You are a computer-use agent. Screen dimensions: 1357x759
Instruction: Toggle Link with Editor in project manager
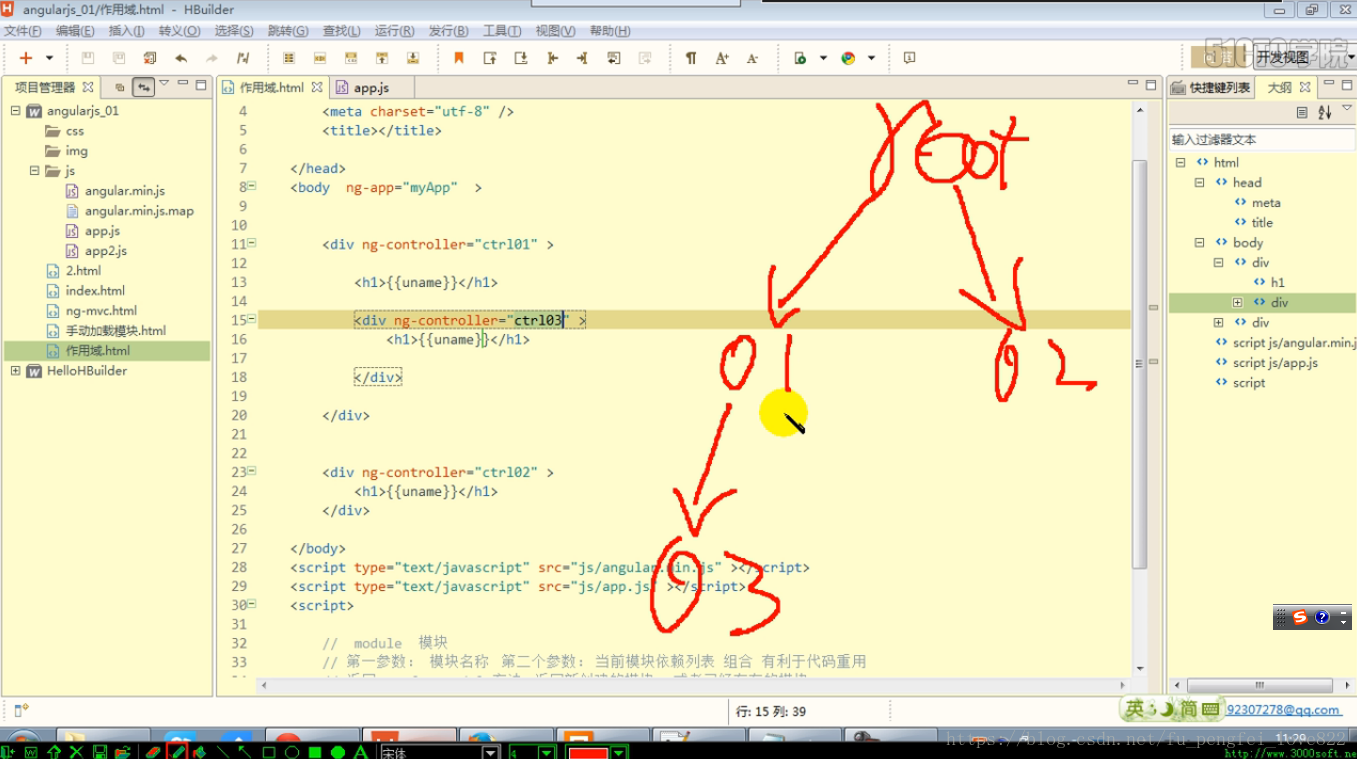144,87
